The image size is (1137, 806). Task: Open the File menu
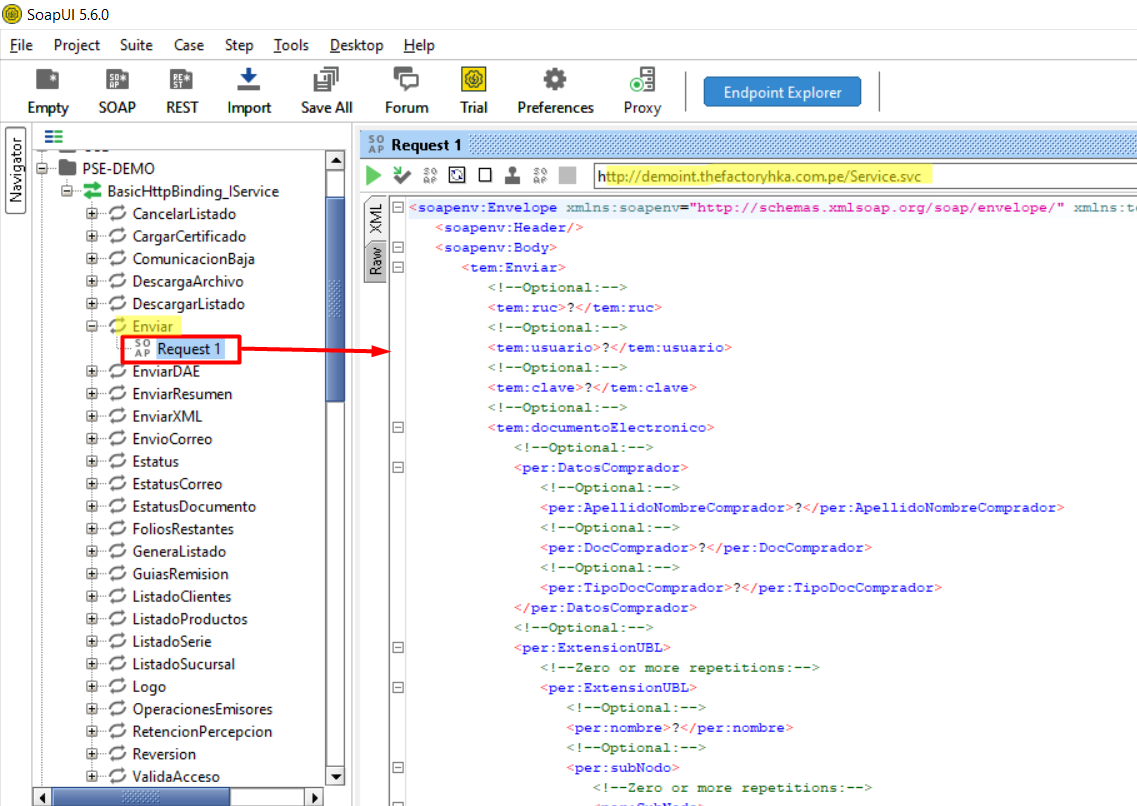point(21,45)
